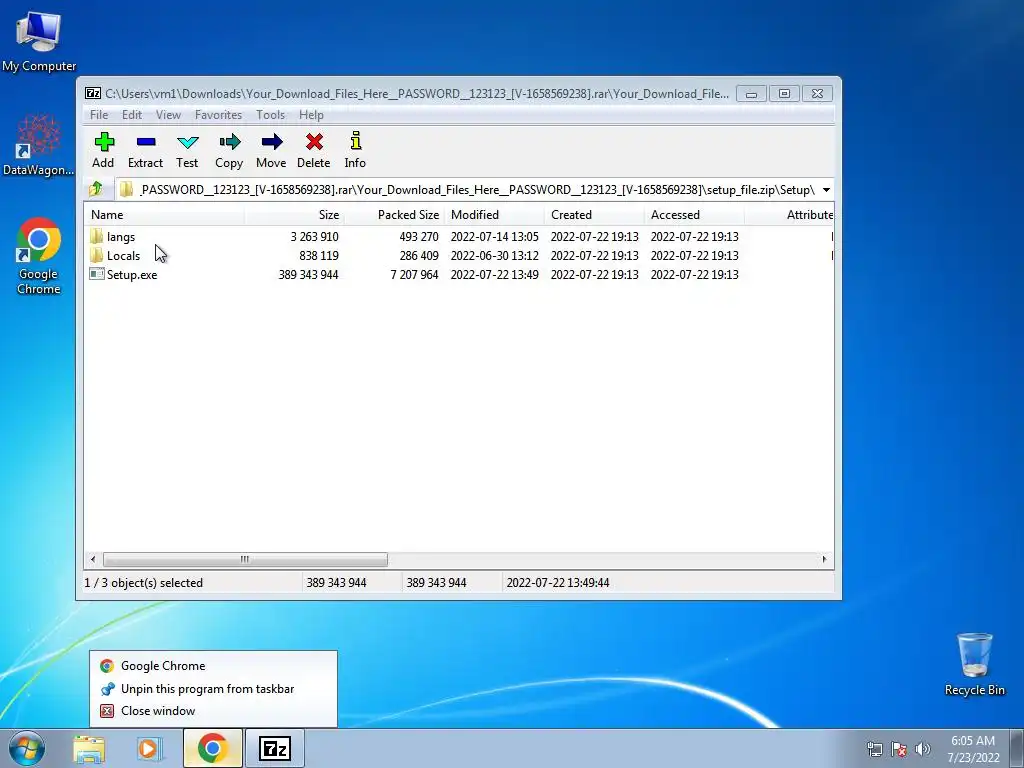1024x768 pixels.
Task: Open Windows Explorer from taskbar
Action: [89, 749]
